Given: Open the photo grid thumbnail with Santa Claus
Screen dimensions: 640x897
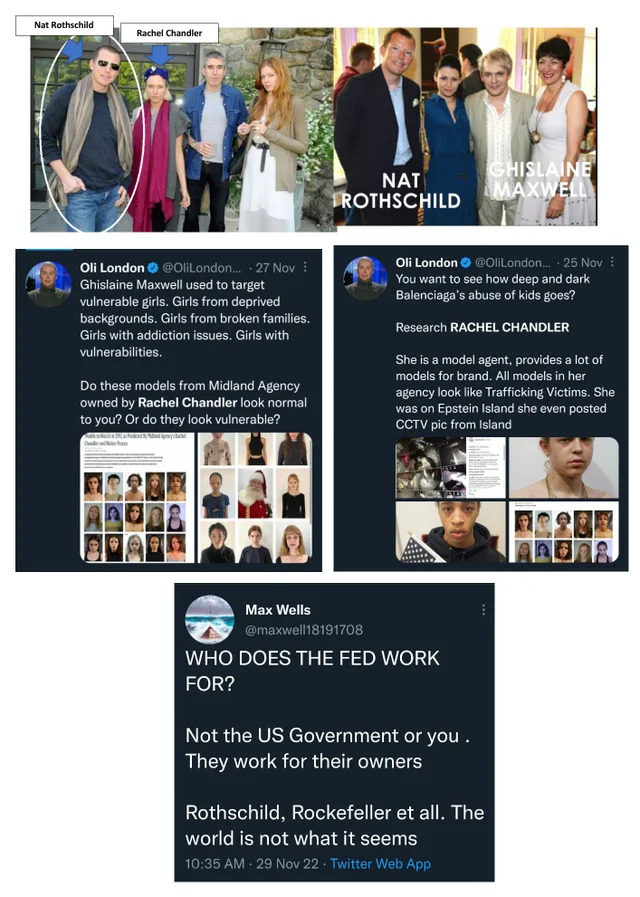Looking at the screenshot, I should click(x=255, y=497).
